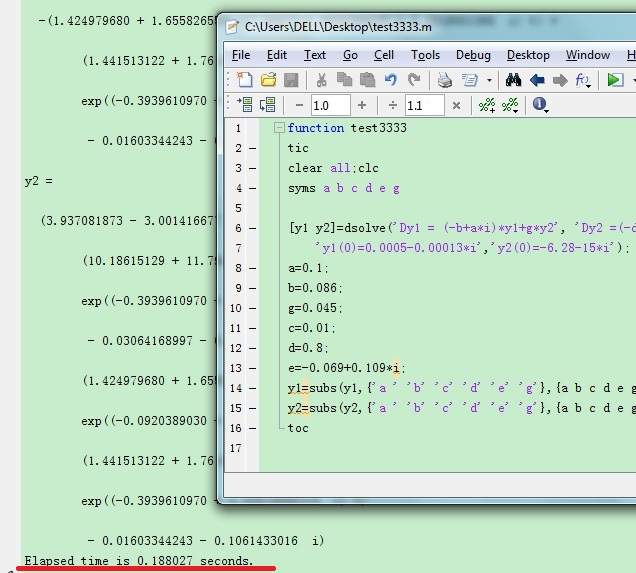
Task: Open the %% cell titles dropdown icon
Action: [510, 105]
